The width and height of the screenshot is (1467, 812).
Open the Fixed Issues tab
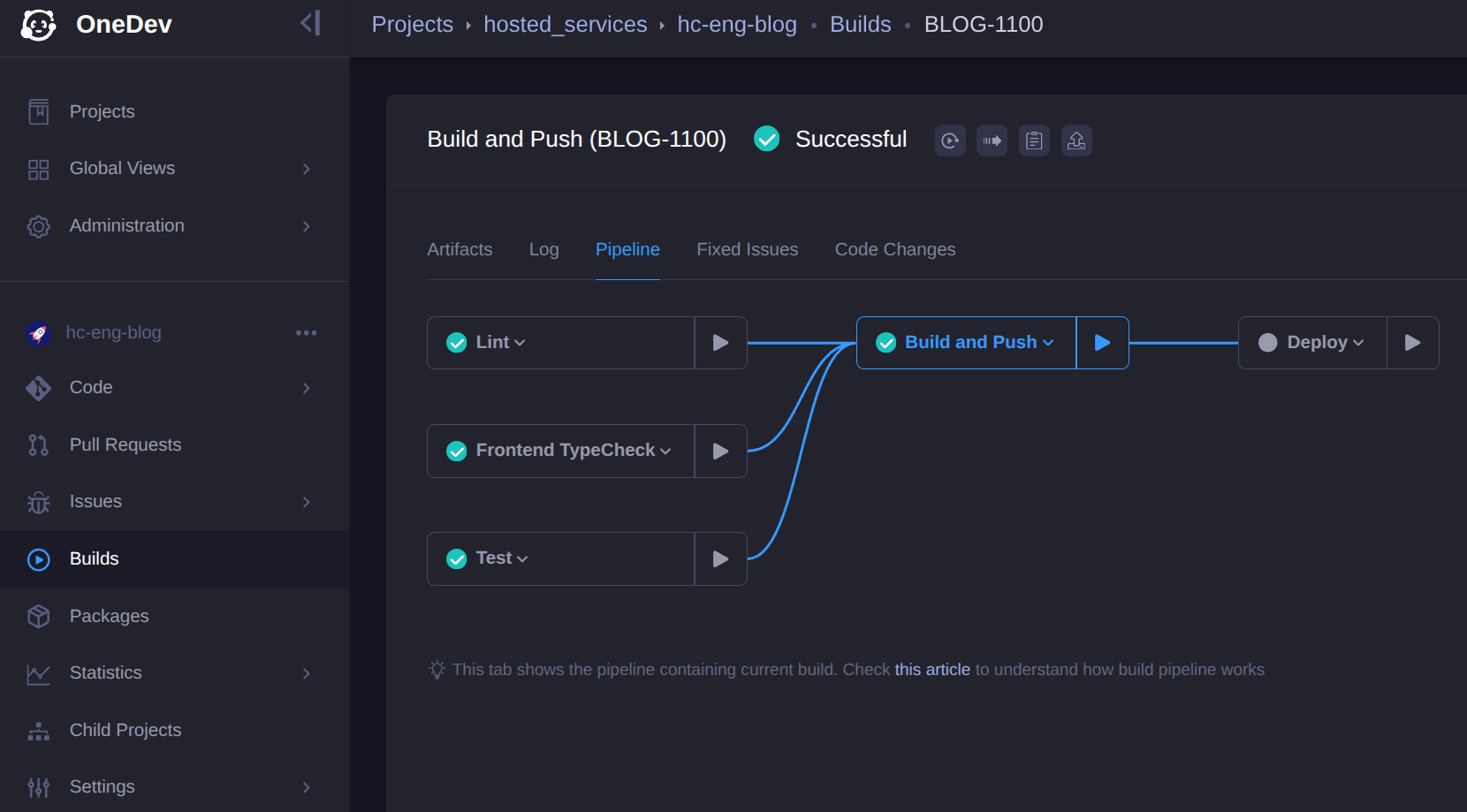748,249
